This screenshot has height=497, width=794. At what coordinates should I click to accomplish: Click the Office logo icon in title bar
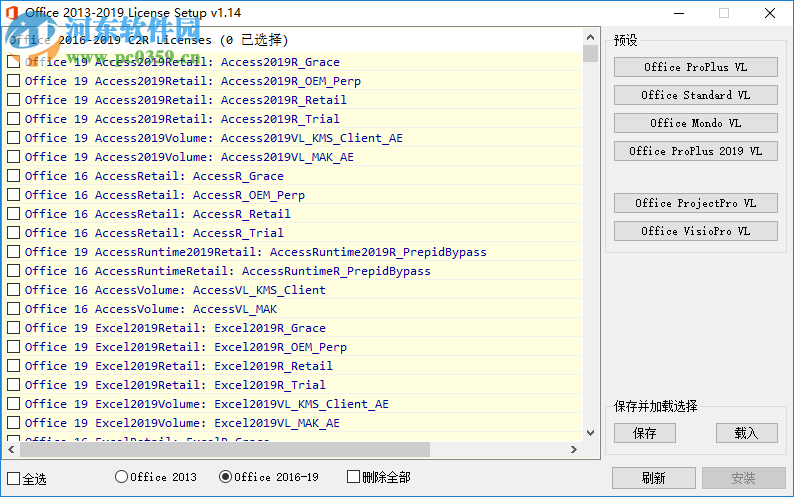[12, 12]
